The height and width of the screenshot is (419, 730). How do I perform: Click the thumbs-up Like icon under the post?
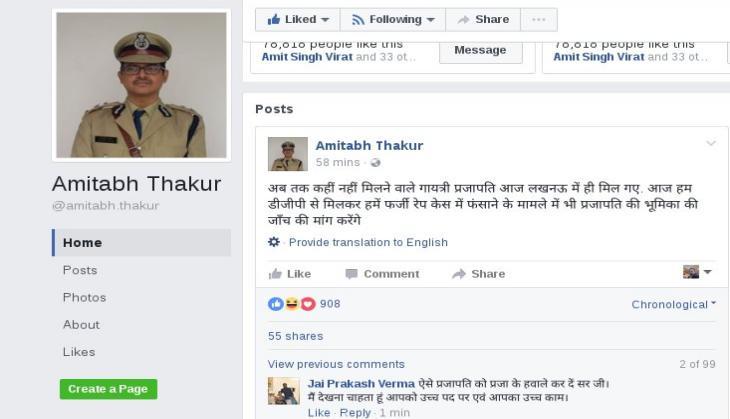coord(275,274)
